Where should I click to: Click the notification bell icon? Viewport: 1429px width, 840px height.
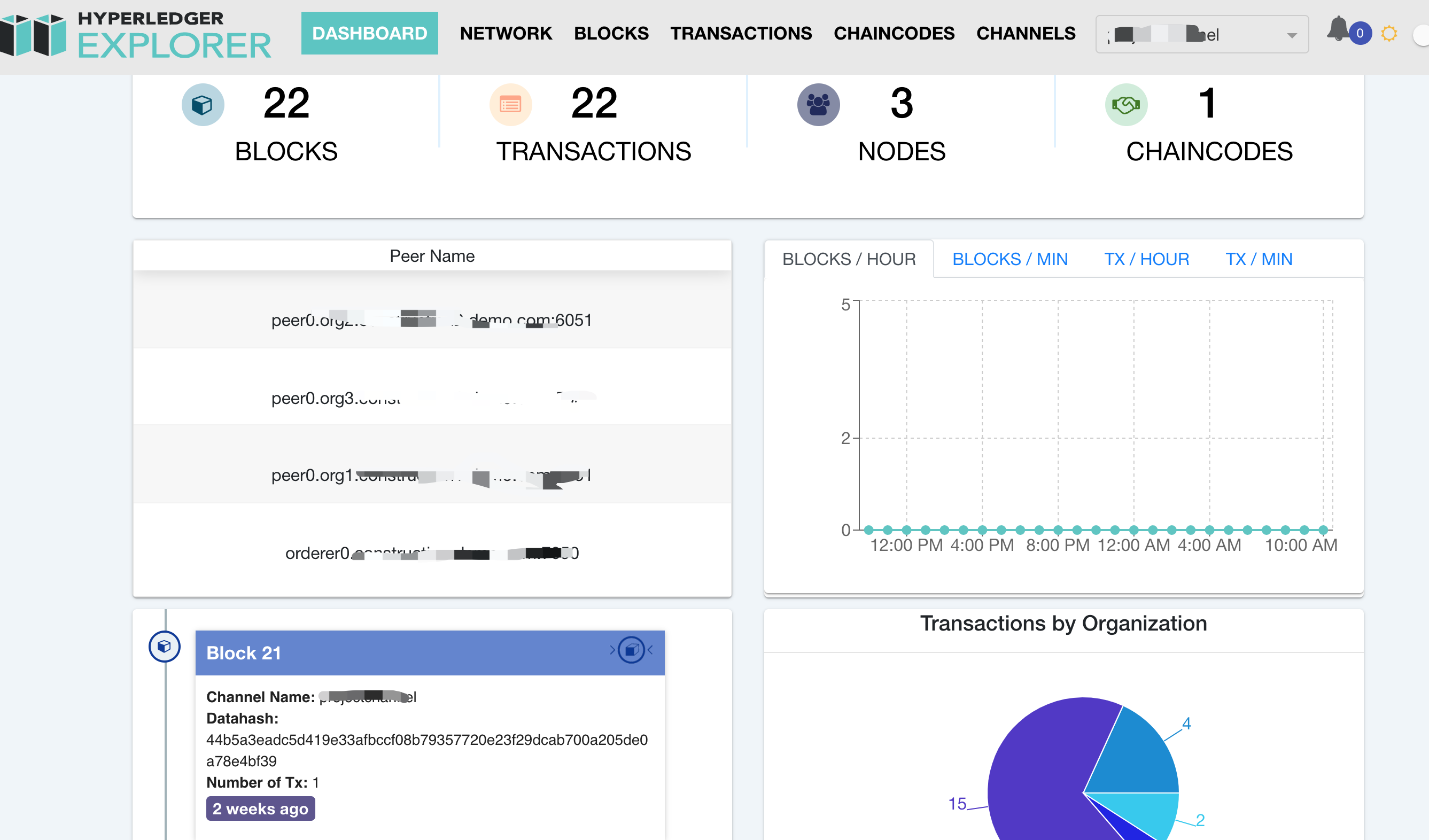(1338, 29)
